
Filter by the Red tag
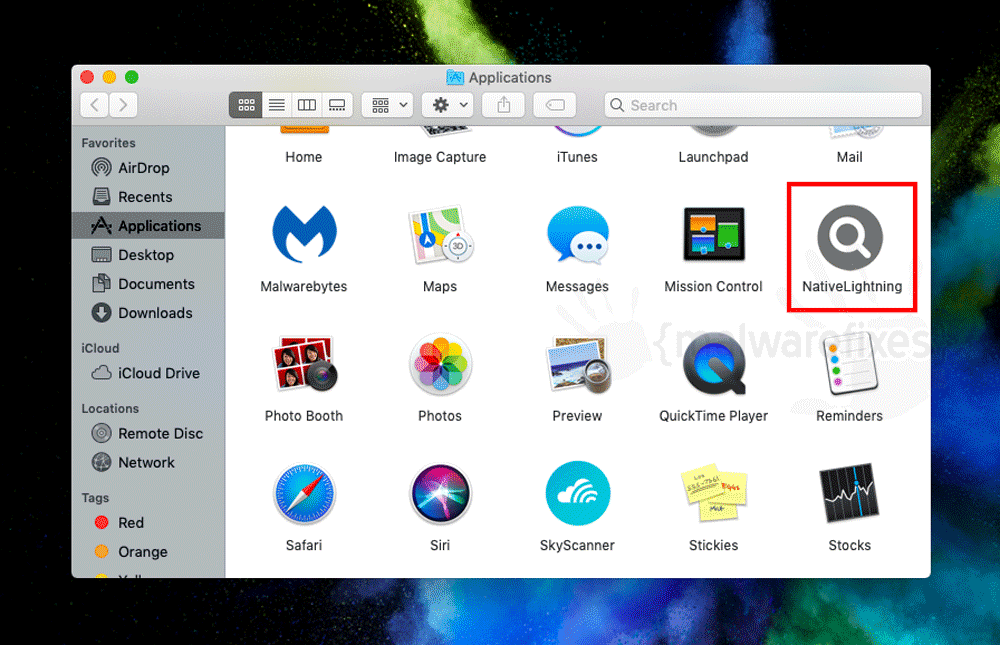(148, 523)
